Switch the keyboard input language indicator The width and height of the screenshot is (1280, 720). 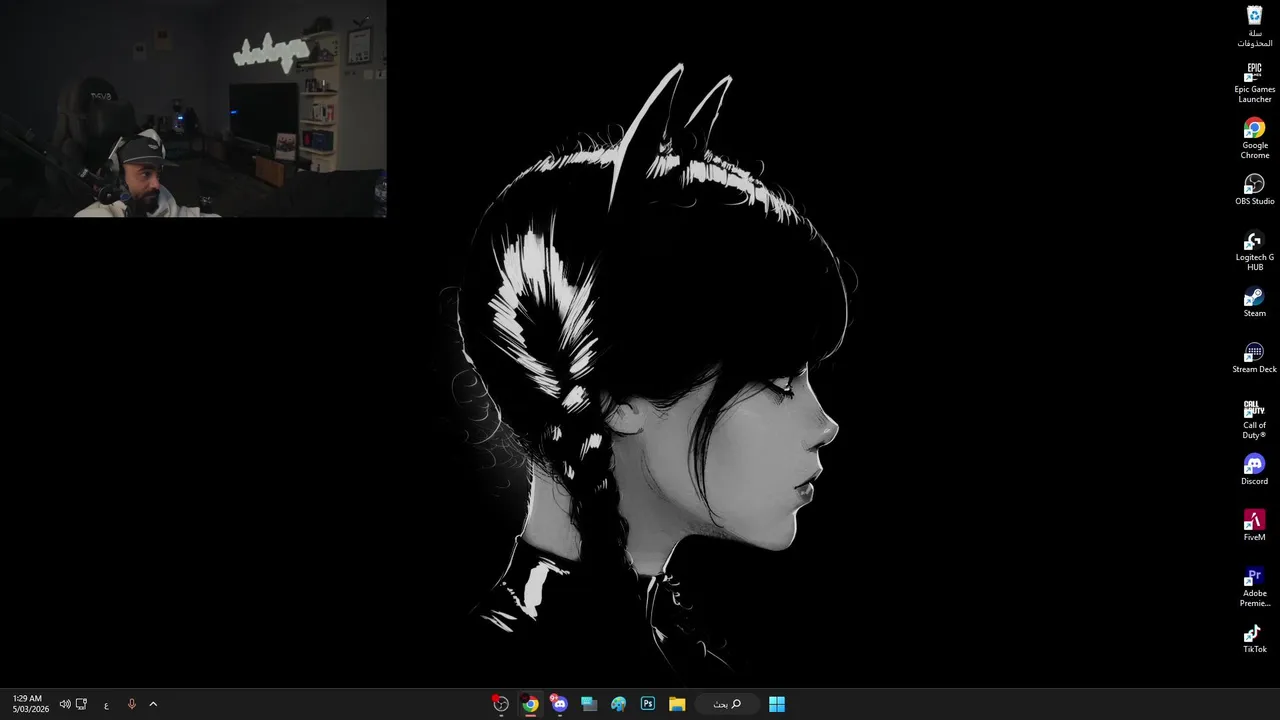pyautogui.click(x=106, y=704)
